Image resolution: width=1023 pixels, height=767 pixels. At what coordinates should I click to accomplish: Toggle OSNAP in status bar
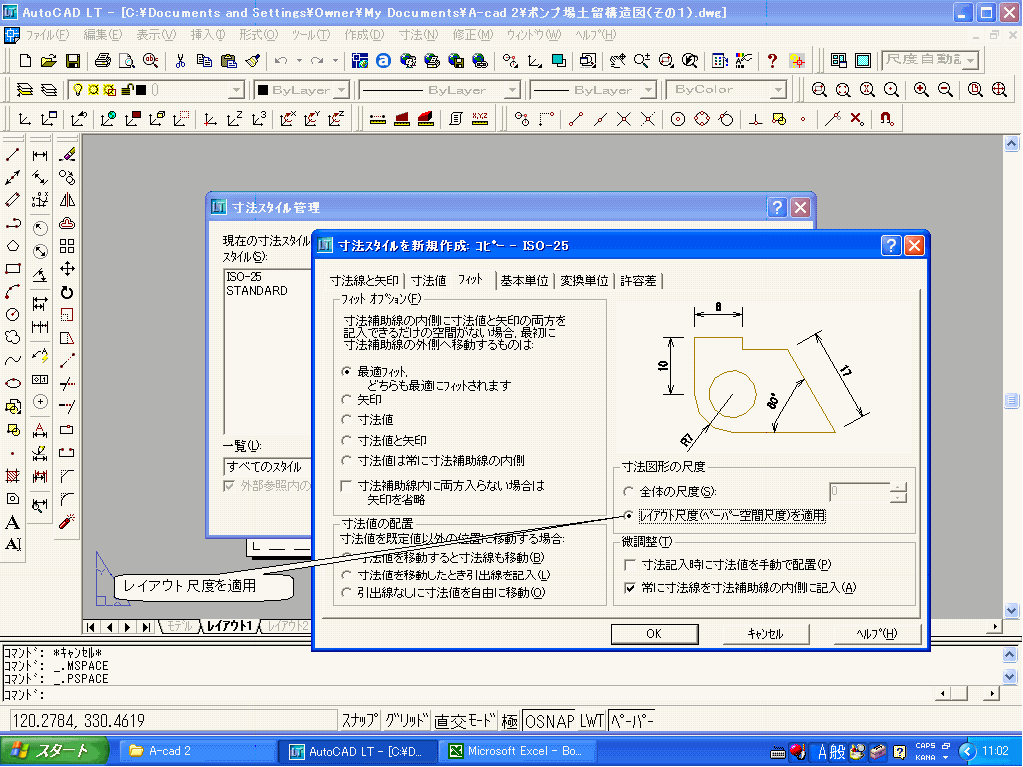pos(551,721)
